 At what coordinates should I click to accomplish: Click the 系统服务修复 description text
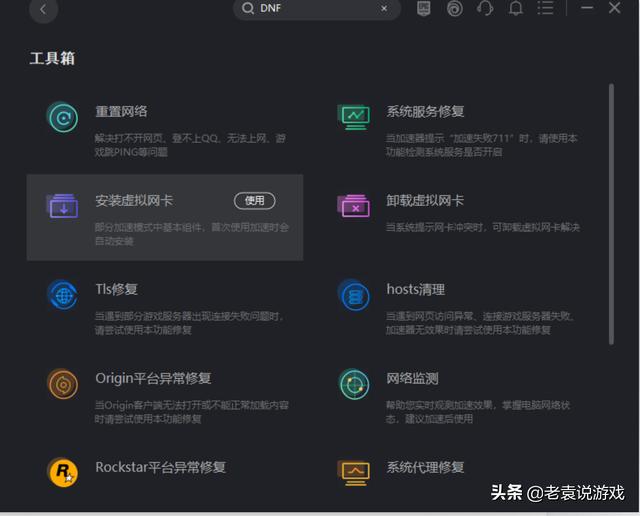point(482,145)
